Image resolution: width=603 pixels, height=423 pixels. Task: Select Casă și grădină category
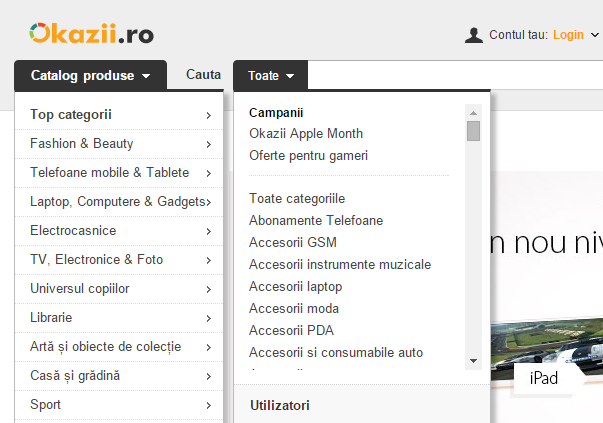(119, 376)
